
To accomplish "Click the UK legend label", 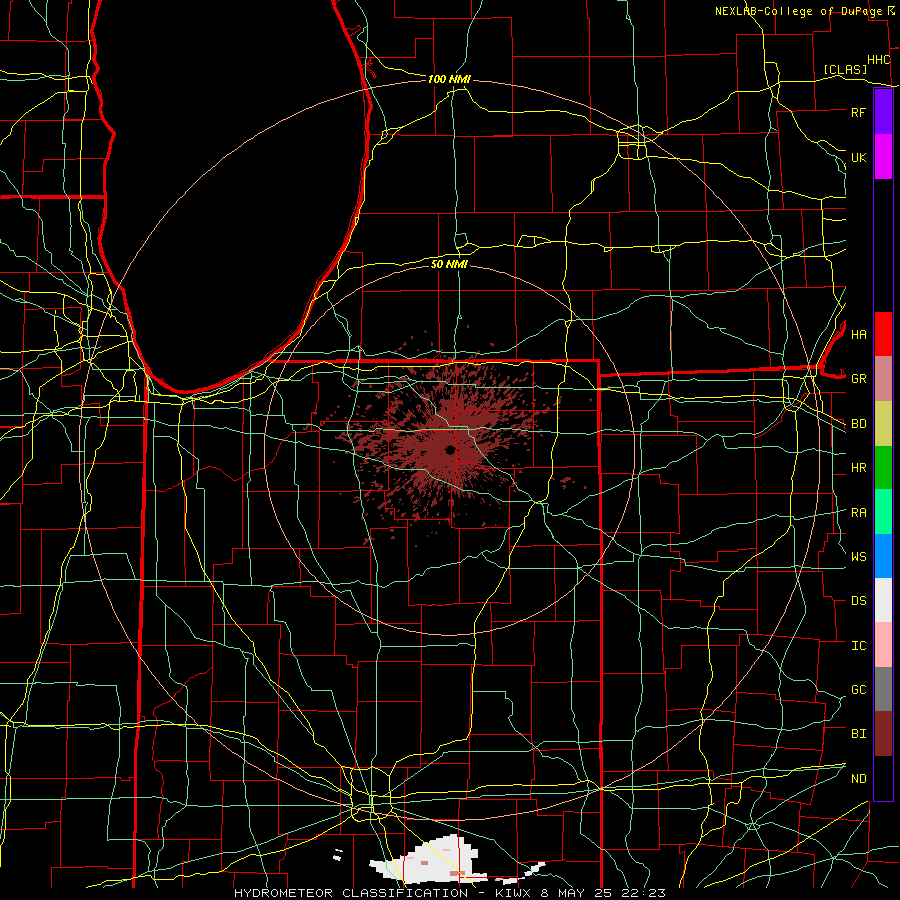I will point(858,157).
